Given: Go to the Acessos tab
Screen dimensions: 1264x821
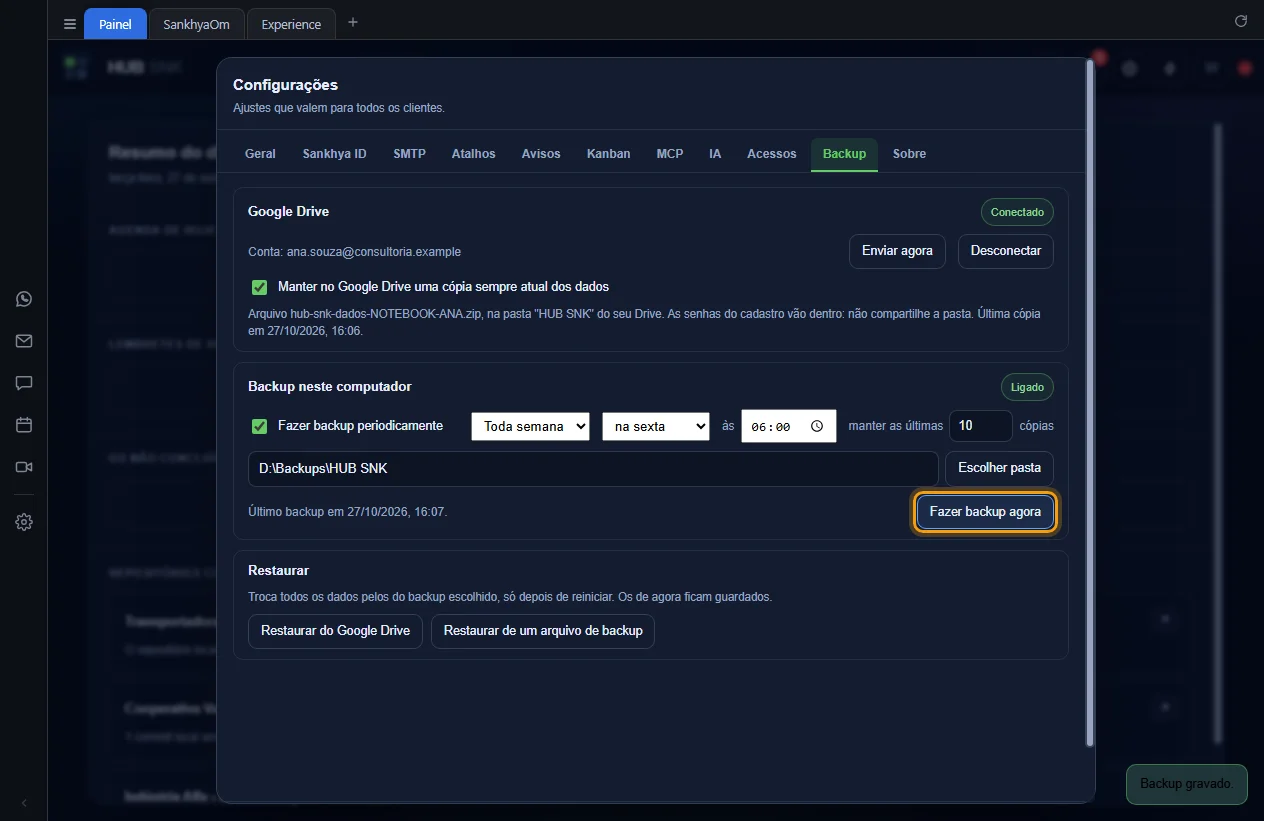Looking at the screenshot, I should (771, 154).
